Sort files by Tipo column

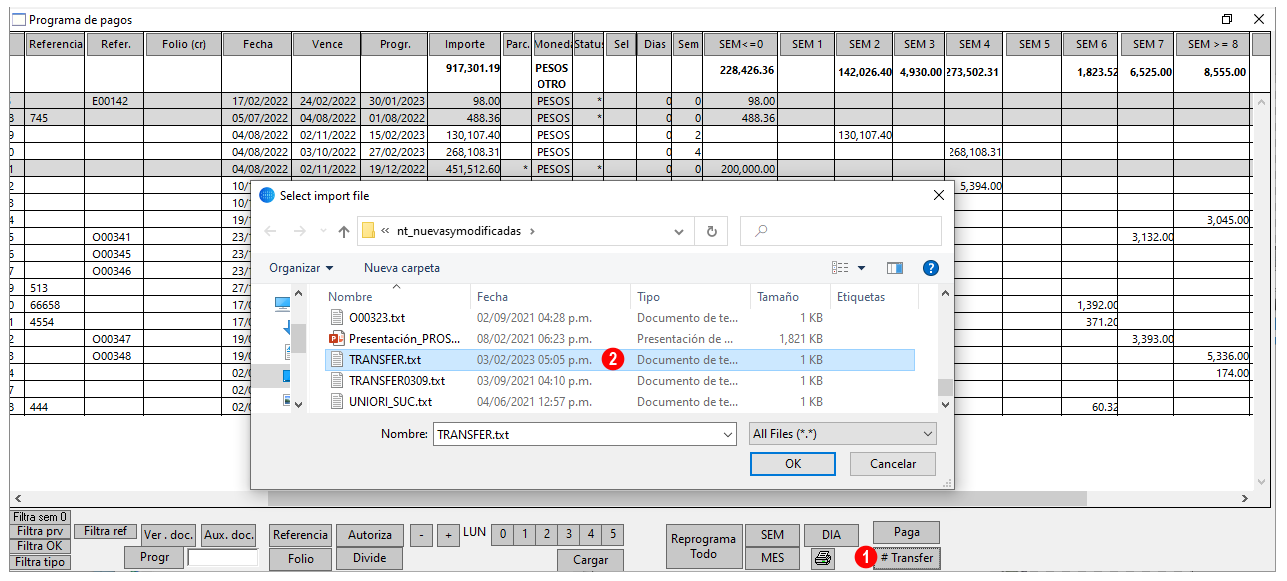pos(690,297)
